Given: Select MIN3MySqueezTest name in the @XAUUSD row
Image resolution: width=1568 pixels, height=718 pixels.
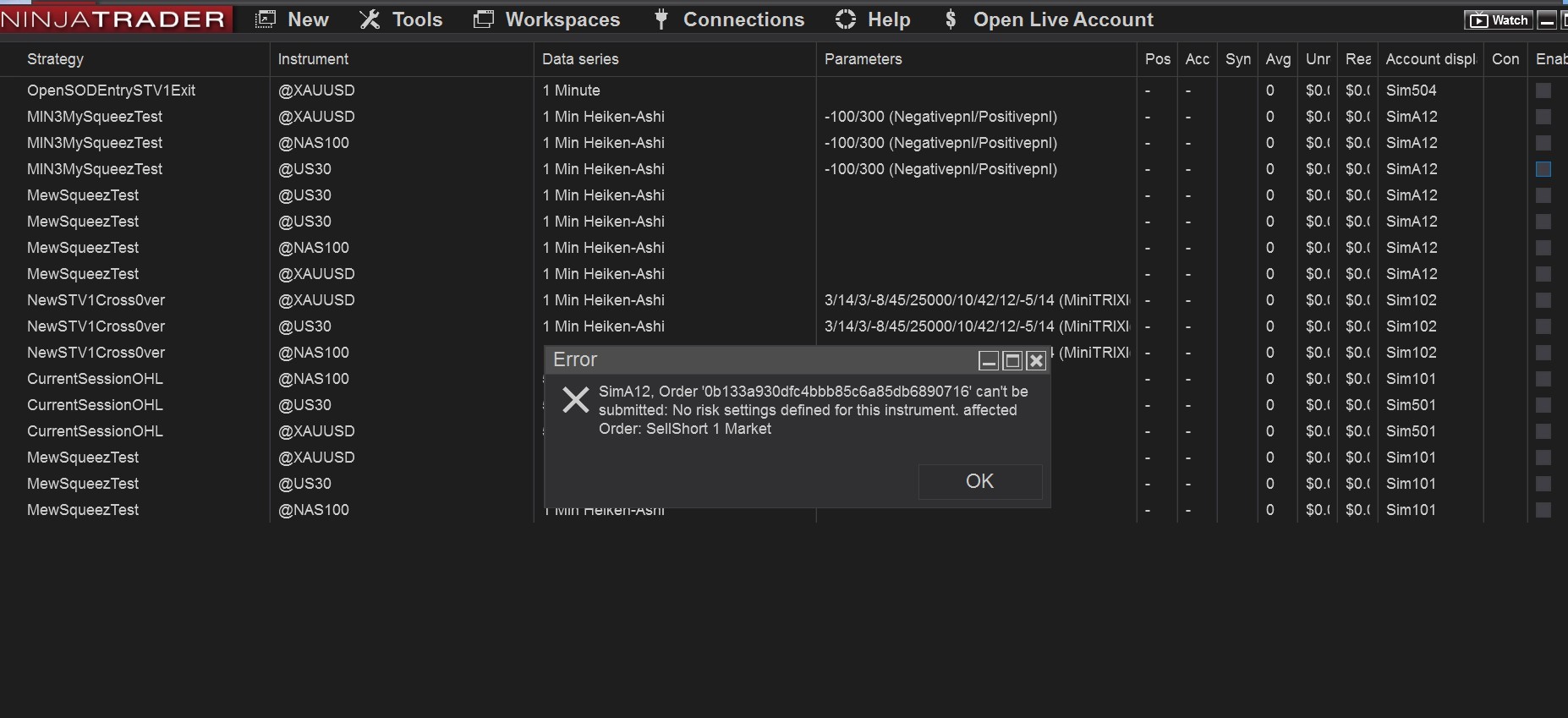Looking at the screenshot, I should (x=95, y=117).
